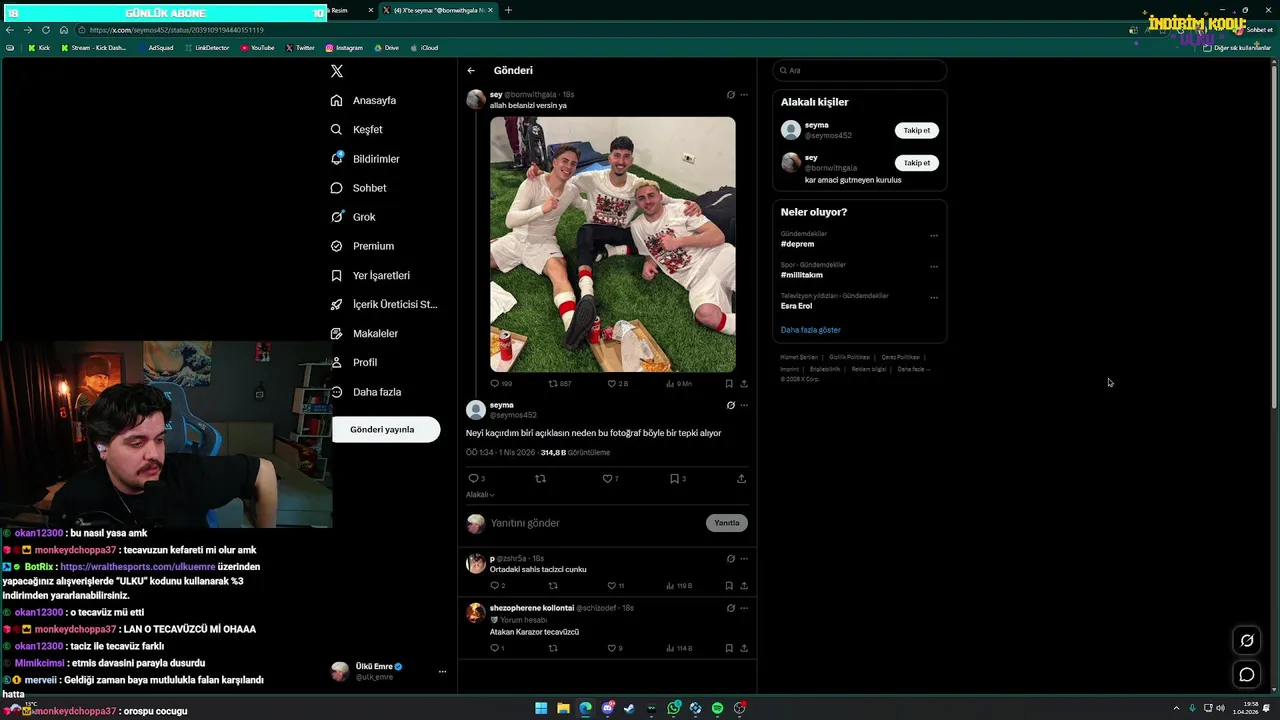Click the Grok icon on shezopherene reply
This screenshot has height=720, width=1280.
pyautogui.click(x=731, y=608)
